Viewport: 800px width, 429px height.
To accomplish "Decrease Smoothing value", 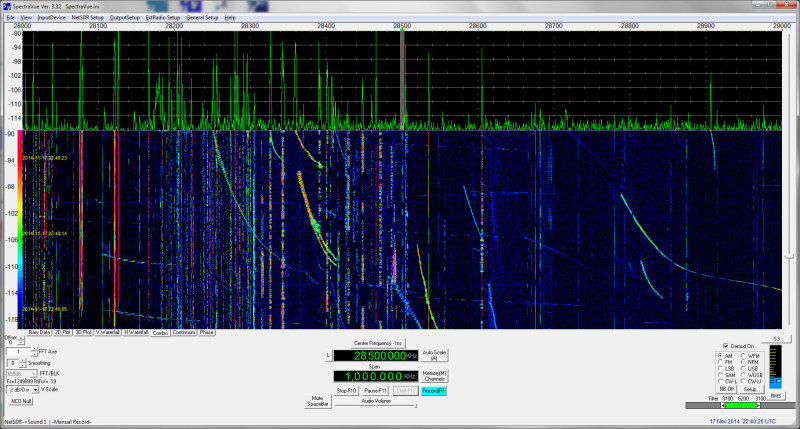I will click(22, 365).
